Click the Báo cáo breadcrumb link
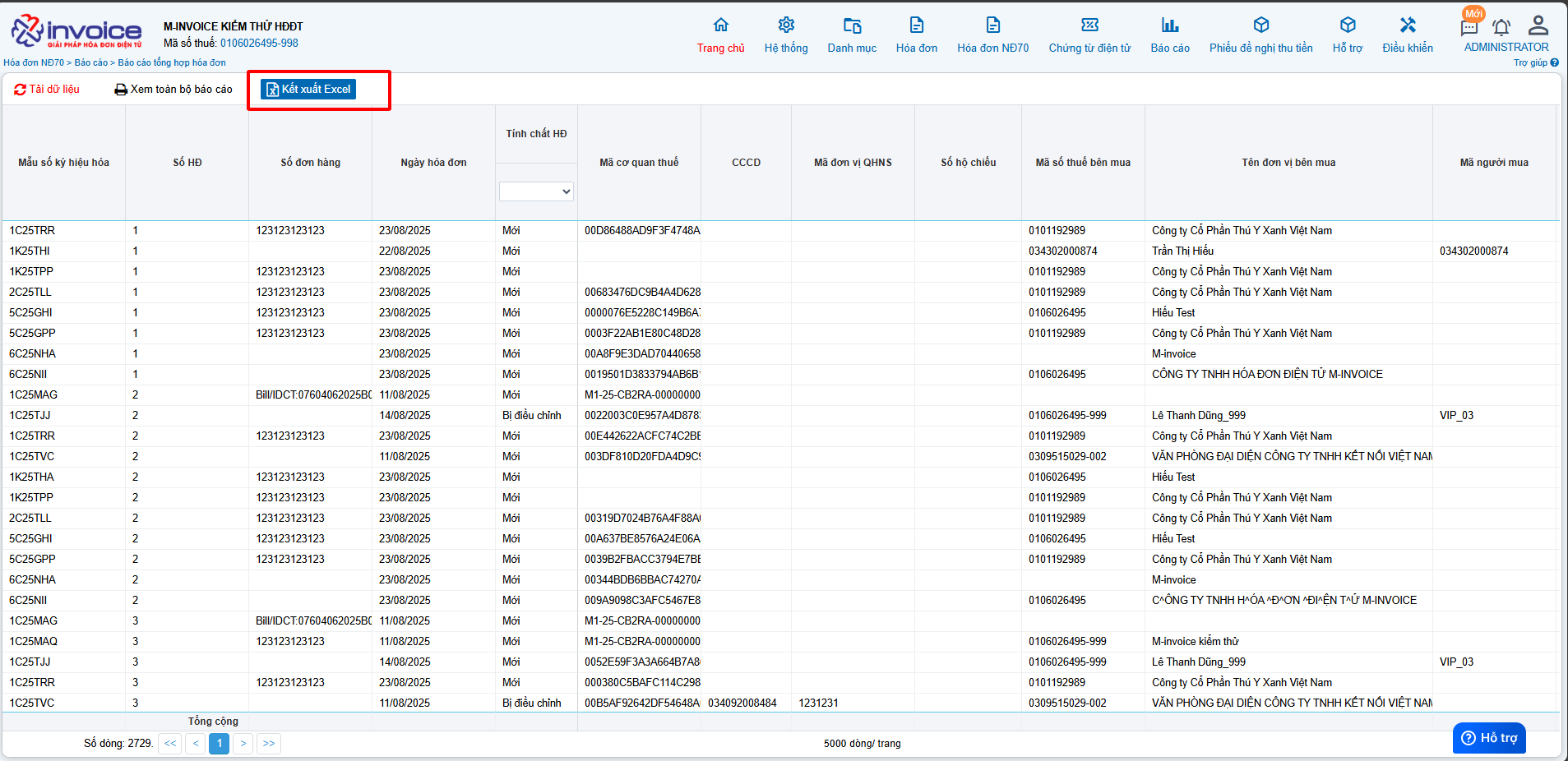 tap(91, 62)
